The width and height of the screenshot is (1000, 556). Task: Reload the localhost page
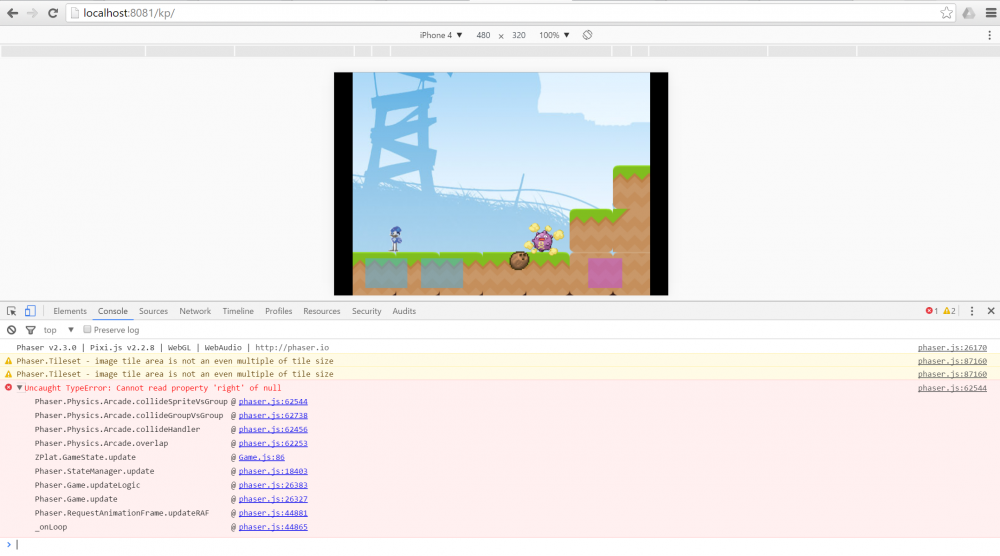coord(53,13)
